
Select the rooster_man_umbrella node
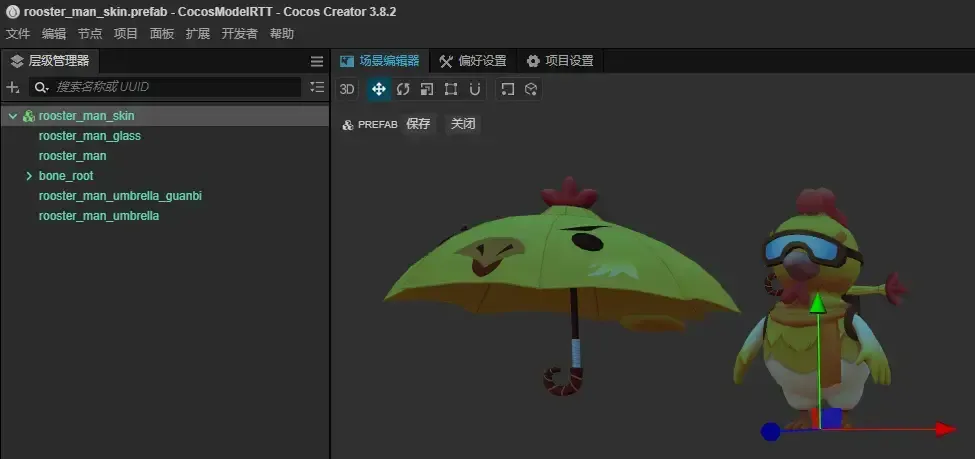pos(99,216)
